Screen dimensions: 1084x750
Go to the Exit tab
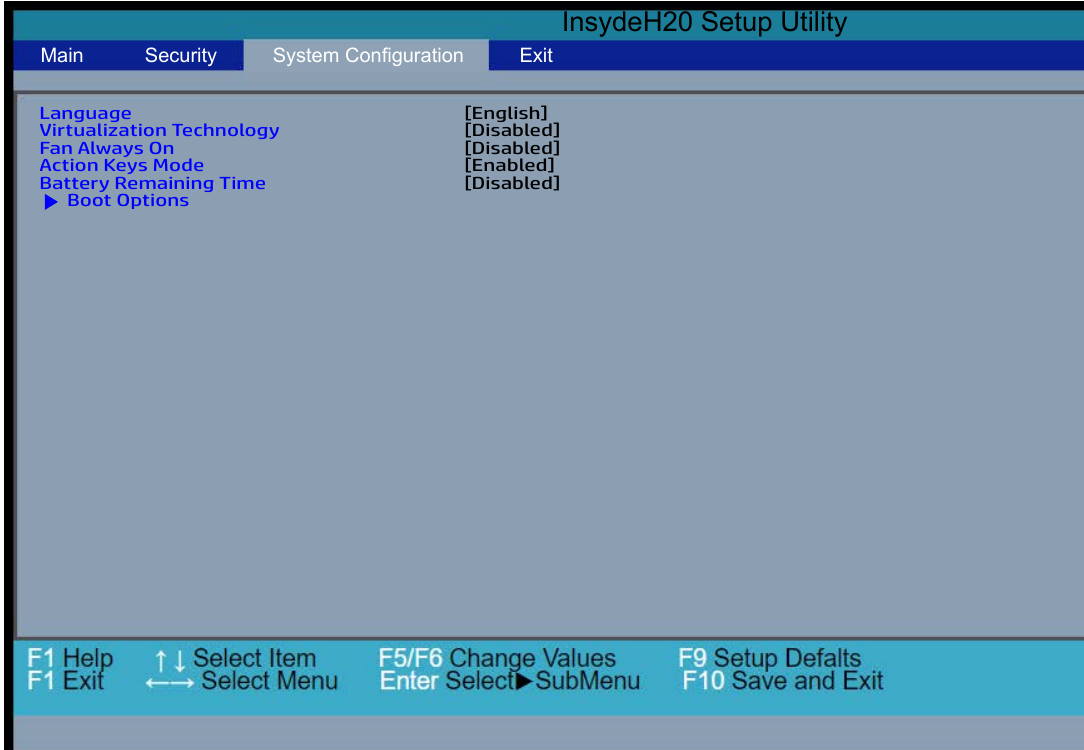(536, 55)
